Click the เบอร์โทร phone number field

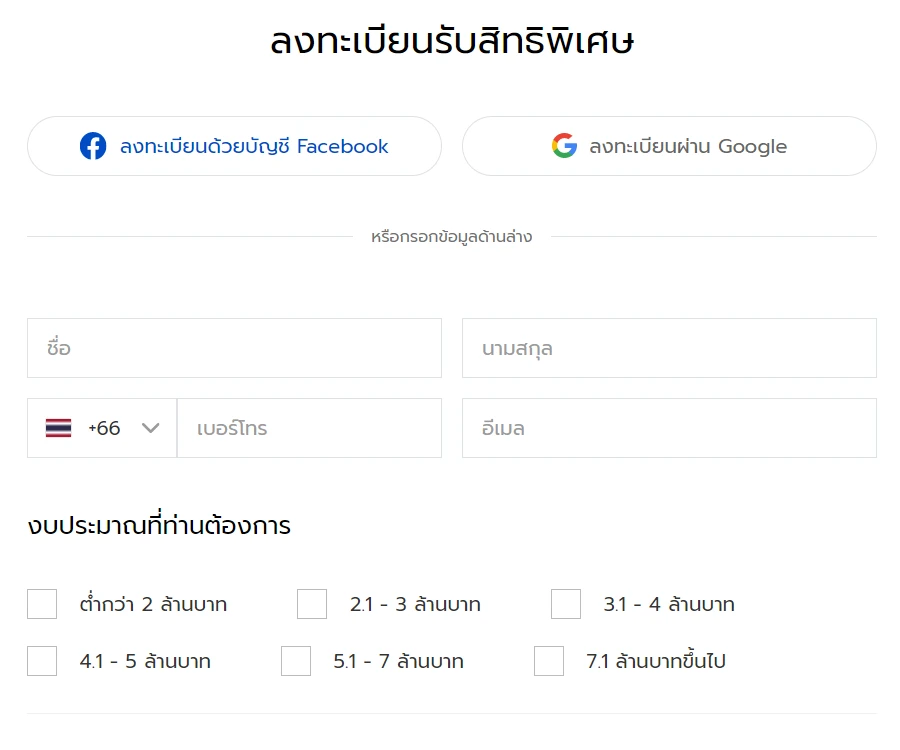coord(309,428)
